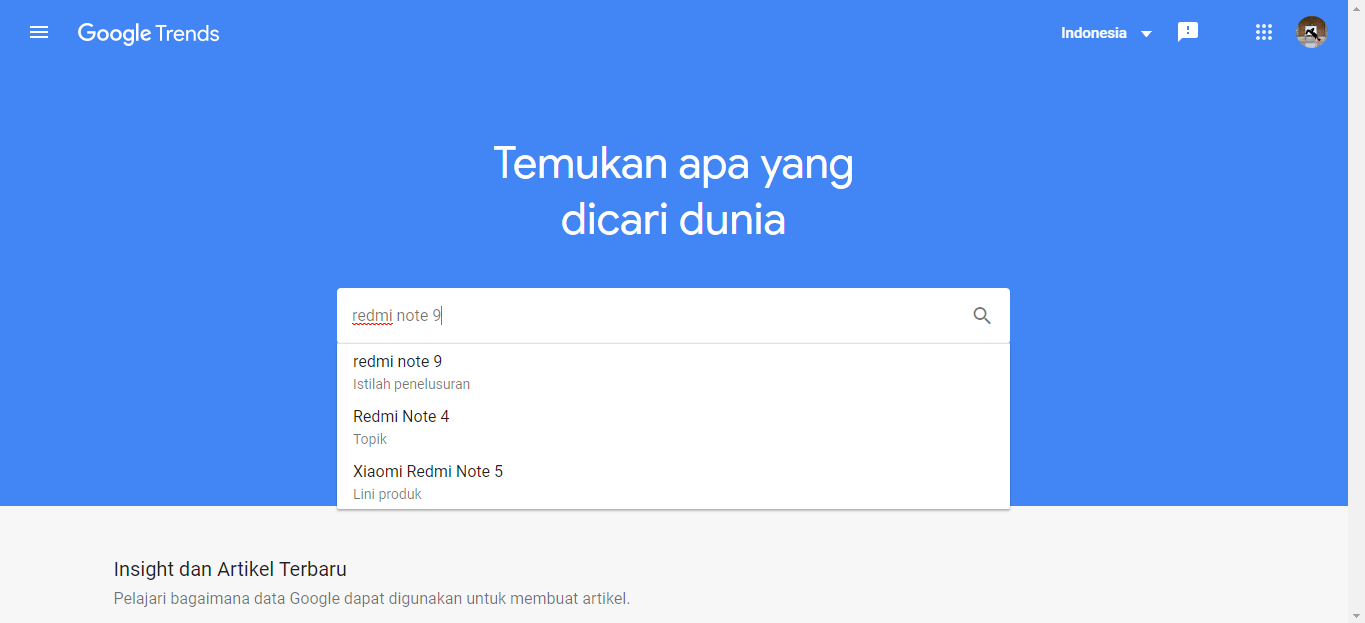Viewport: 1365px width, 623px height.
Task: Click the 'Pelajari bagaimana data Google' description text
Action: point(372,599)
